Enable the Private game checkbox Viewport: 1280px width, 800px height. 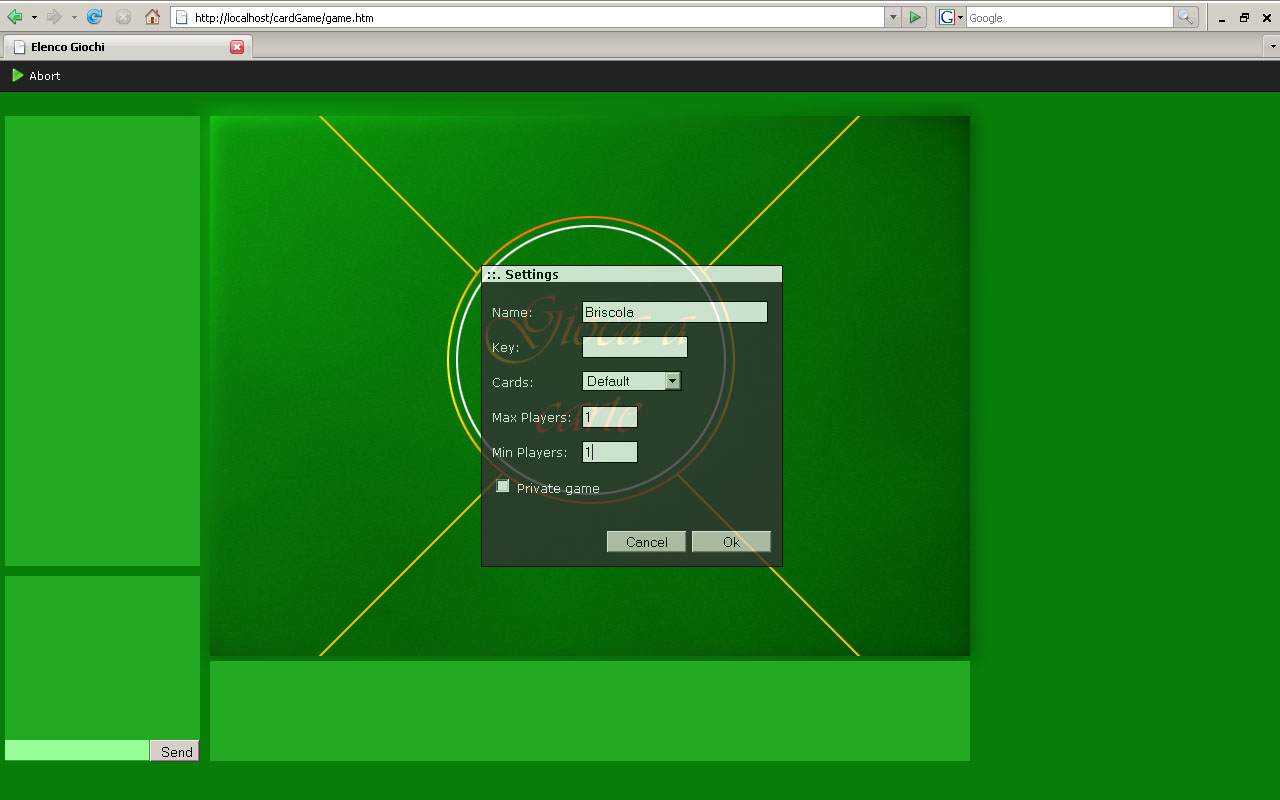click(x=503, y=486)
